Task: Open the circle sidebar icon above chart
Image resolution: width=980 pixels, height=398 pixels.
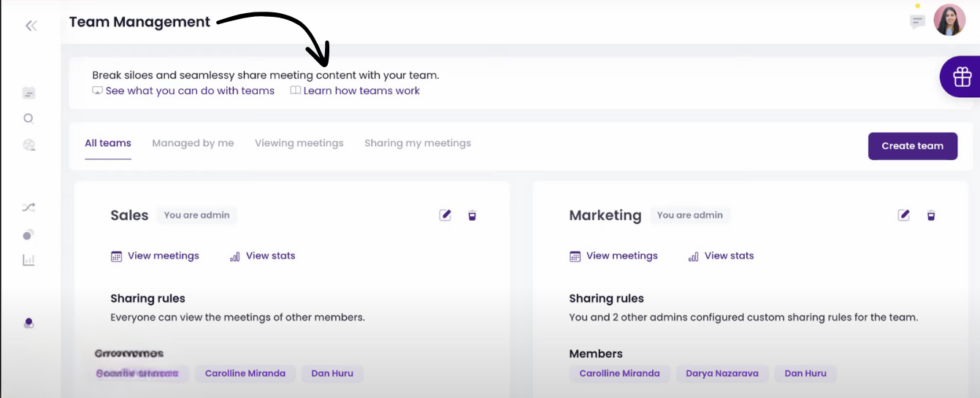Action: [x=28, y=236]
